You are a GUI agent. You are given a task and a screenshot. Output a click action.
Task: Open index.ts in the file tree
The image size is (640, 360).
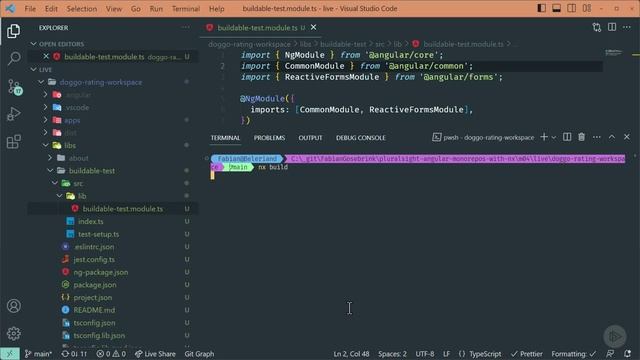tap(91, 221)
